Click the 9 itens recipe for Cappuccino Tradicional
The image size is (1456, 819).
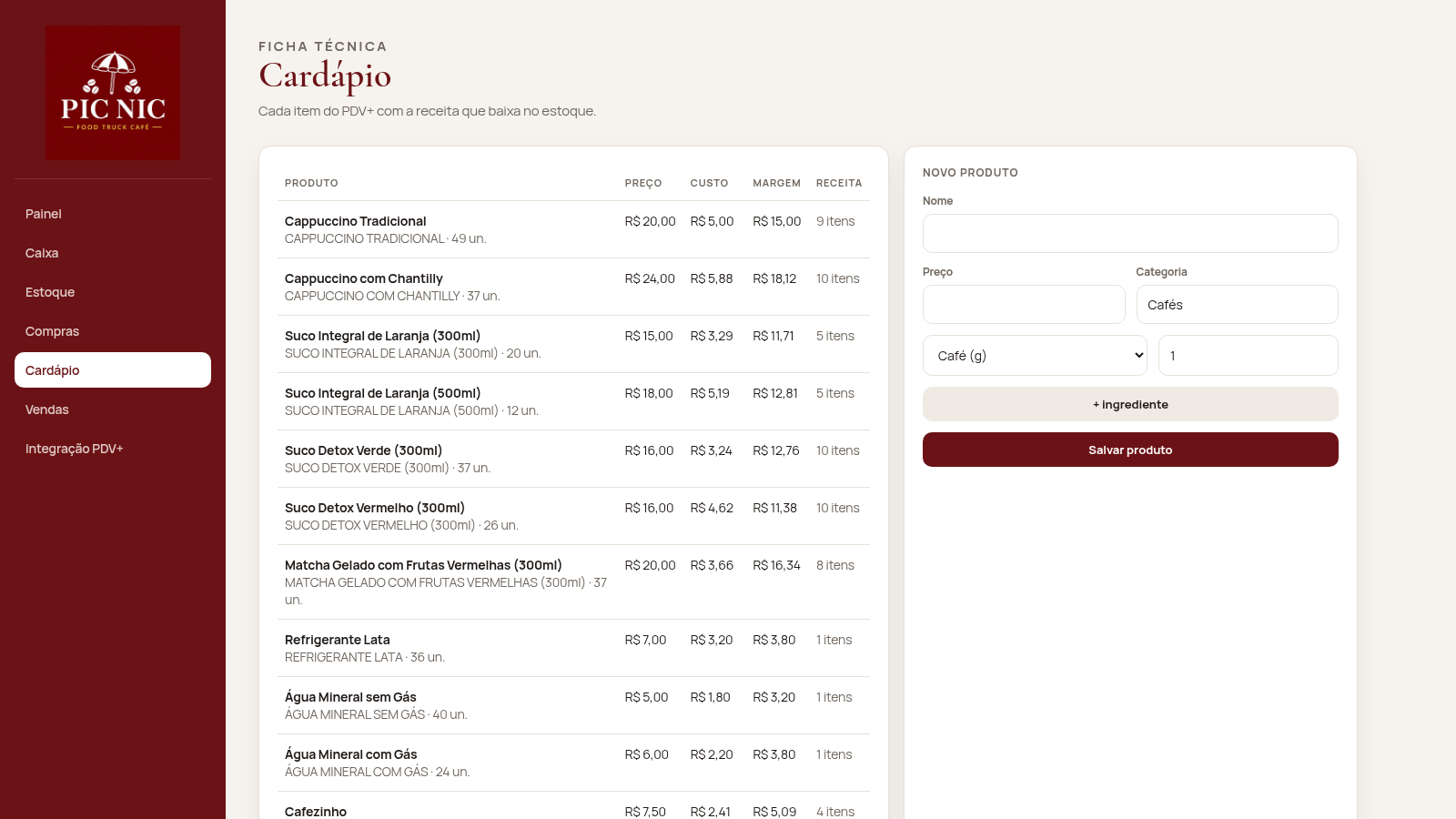pos(835,221)
